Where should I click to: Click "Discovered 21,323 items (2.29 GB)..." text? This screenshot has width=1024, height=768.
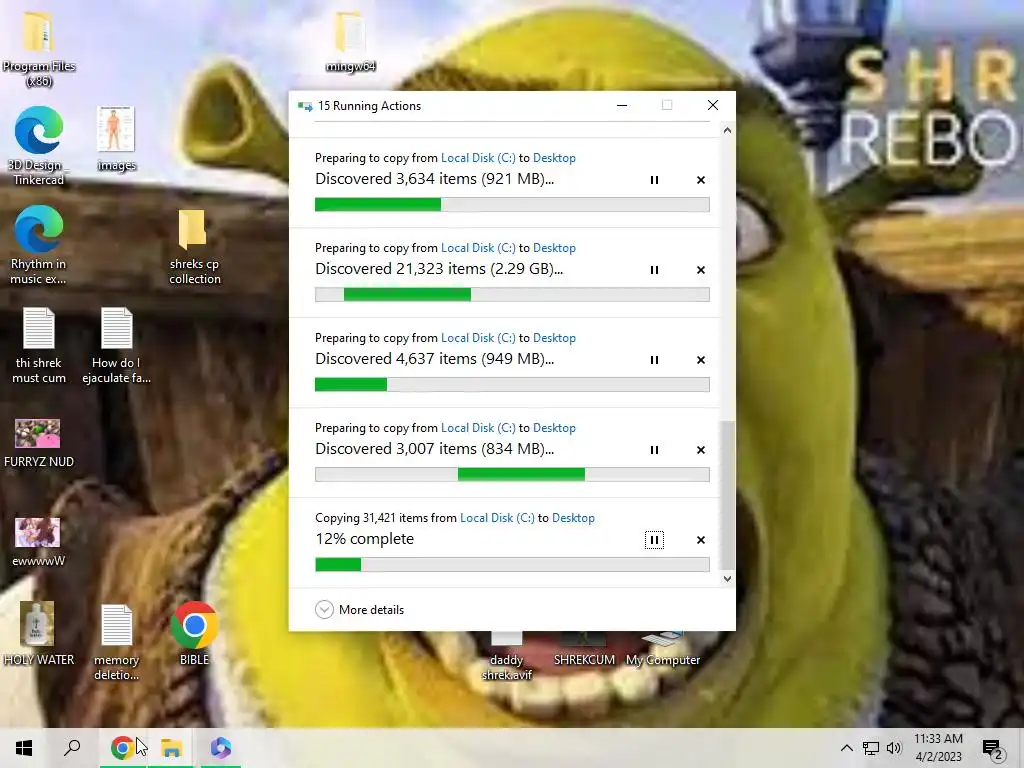(x=439, y=269)
